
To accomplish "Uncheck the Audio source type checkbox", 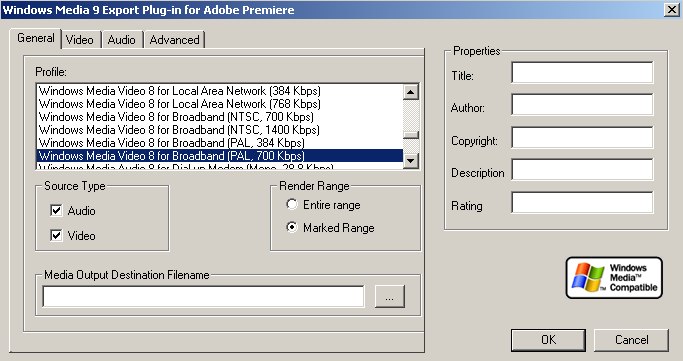I will [x=56, y=211].
